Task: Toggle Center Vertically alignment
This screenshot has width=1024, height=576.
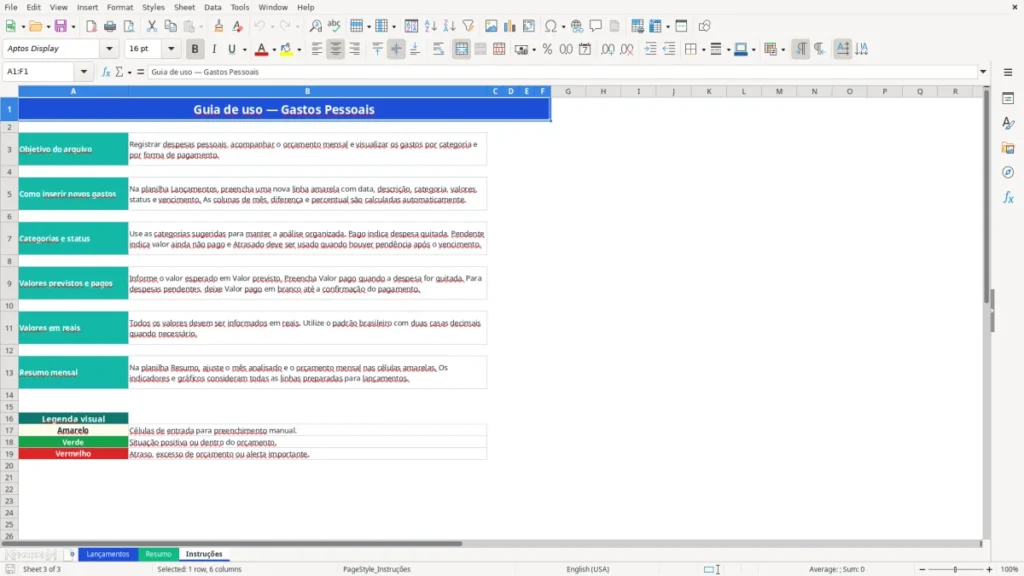Action: pyautogui.click(x=396, y=49)
